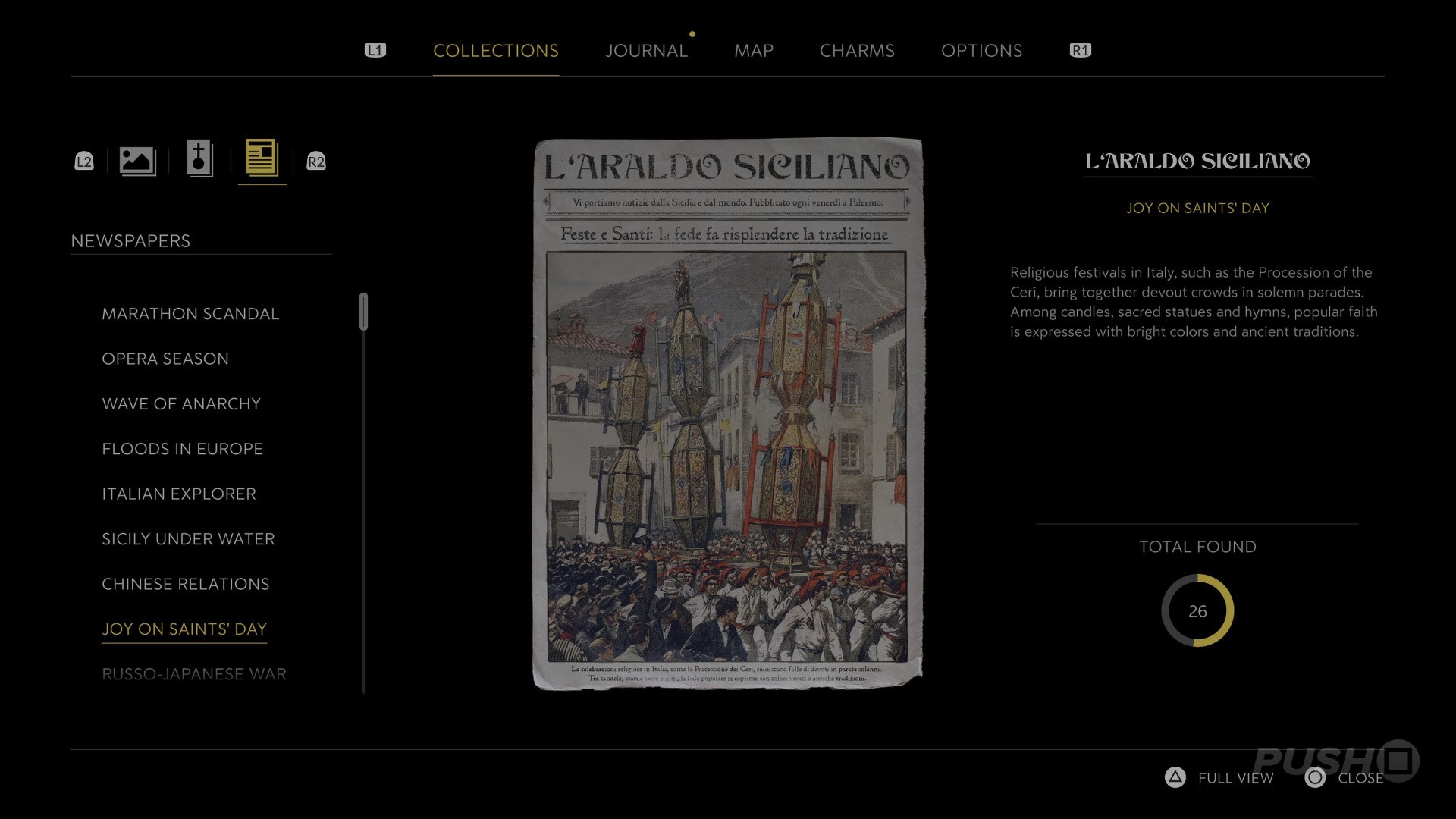Open the Options tab
1456x819 pixels.
(x=981, y=51)
